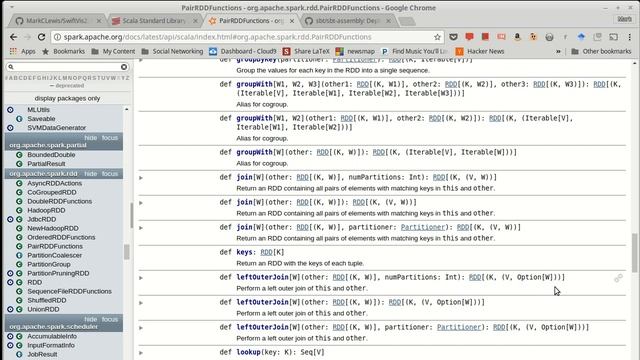Click the PartitionCoalescer trait icon

tap(19, 255)
